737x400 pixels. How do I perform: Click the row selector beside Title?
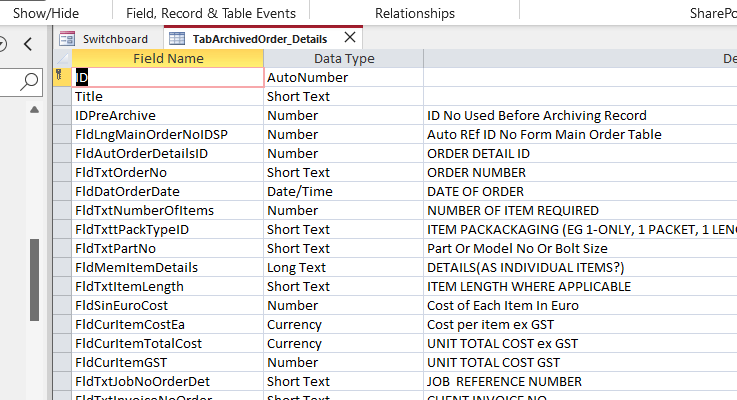pos(62,96)
